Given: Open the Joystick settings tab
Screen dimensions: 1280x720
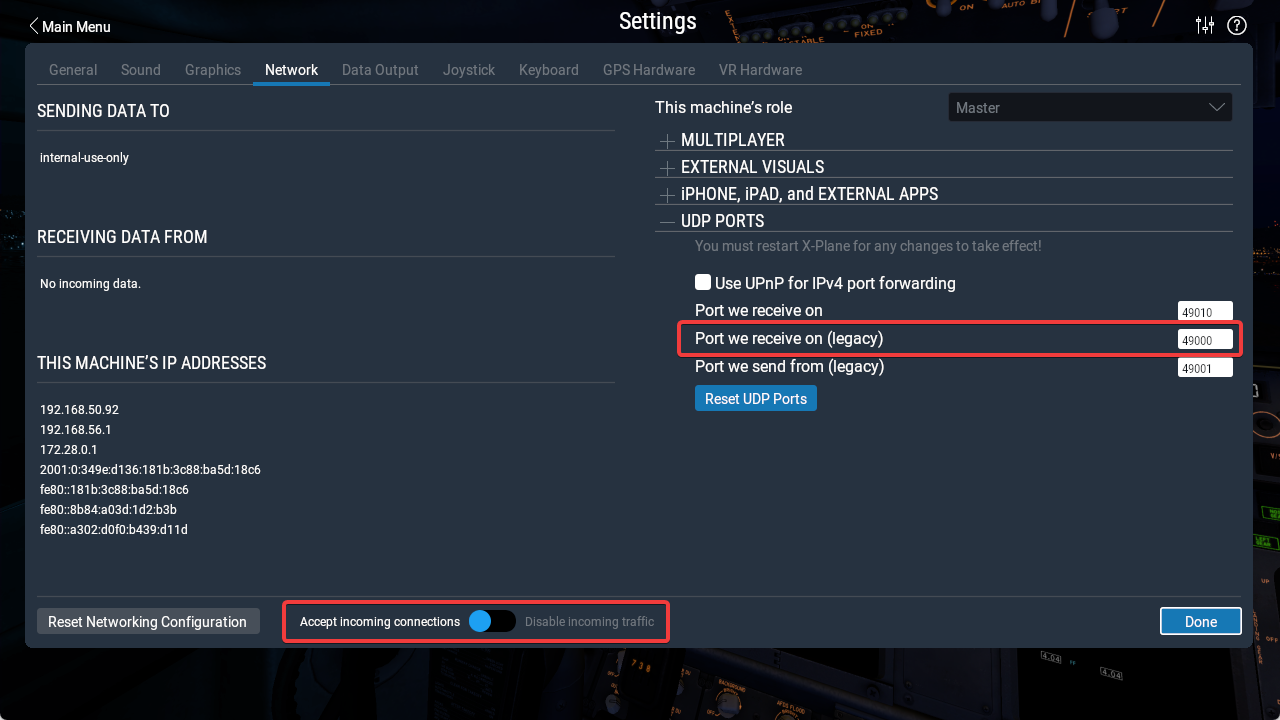Looking at the screenshot, I should 468,69.
